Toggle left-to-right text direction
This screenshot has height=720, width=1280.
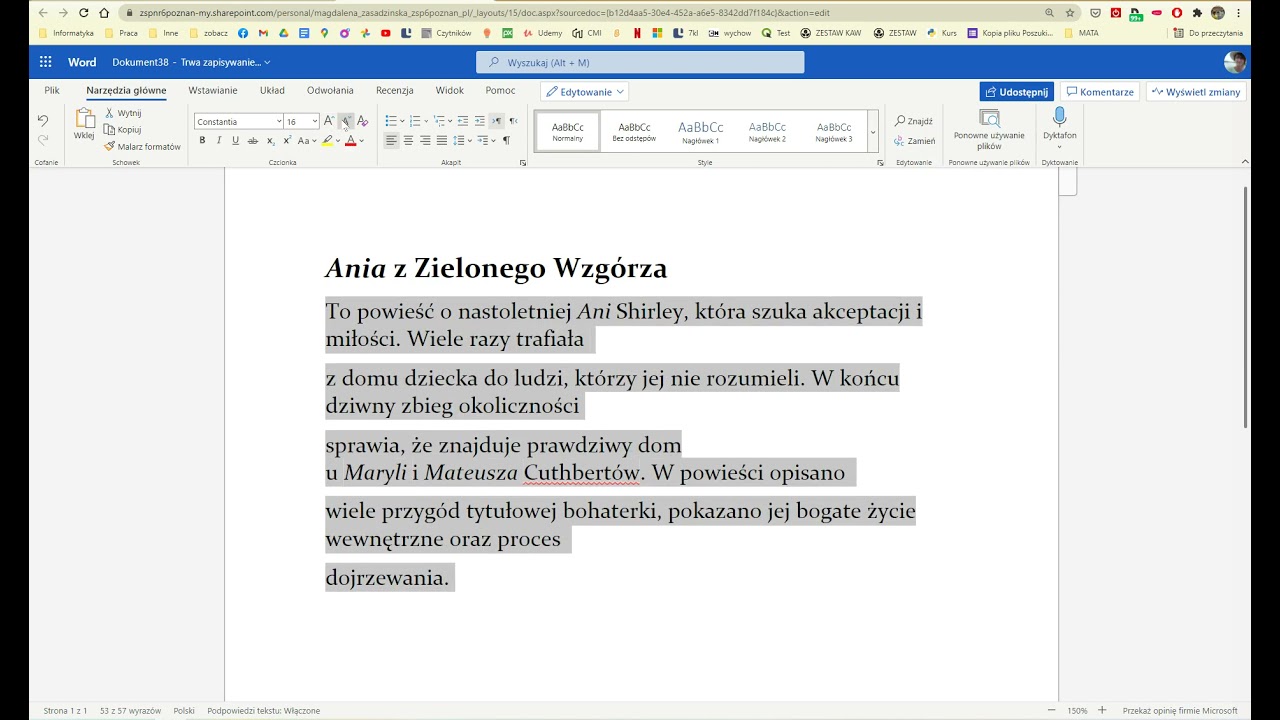(x=496, y=121)
